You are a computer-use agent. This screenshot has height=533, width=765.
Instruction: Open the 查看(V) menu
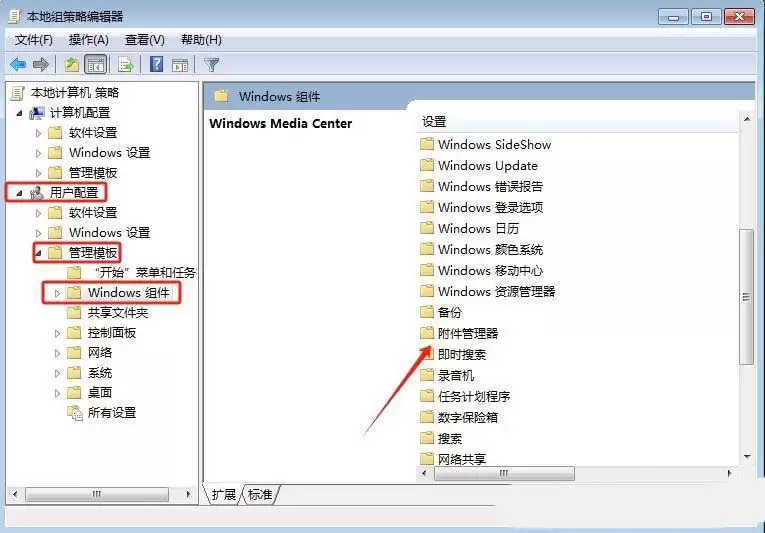(144, 40)
